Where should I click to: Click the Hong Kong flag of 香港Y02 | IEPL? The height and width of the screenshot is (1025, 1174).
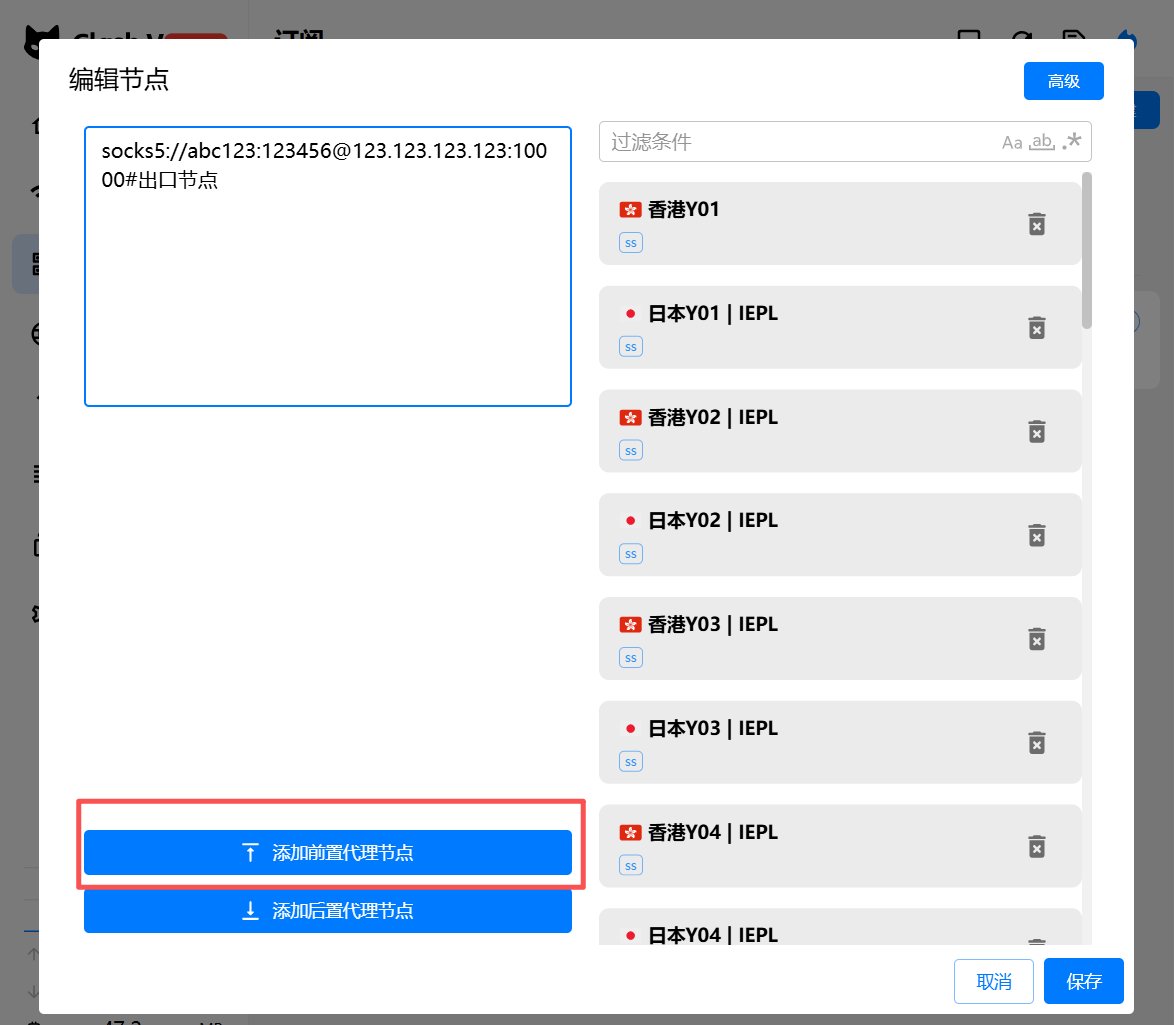click(630, 417)
